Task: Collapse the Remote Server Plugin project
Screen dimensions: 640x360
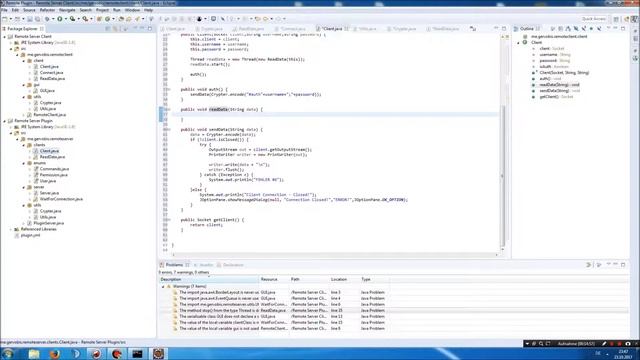Action: [5, 121]
